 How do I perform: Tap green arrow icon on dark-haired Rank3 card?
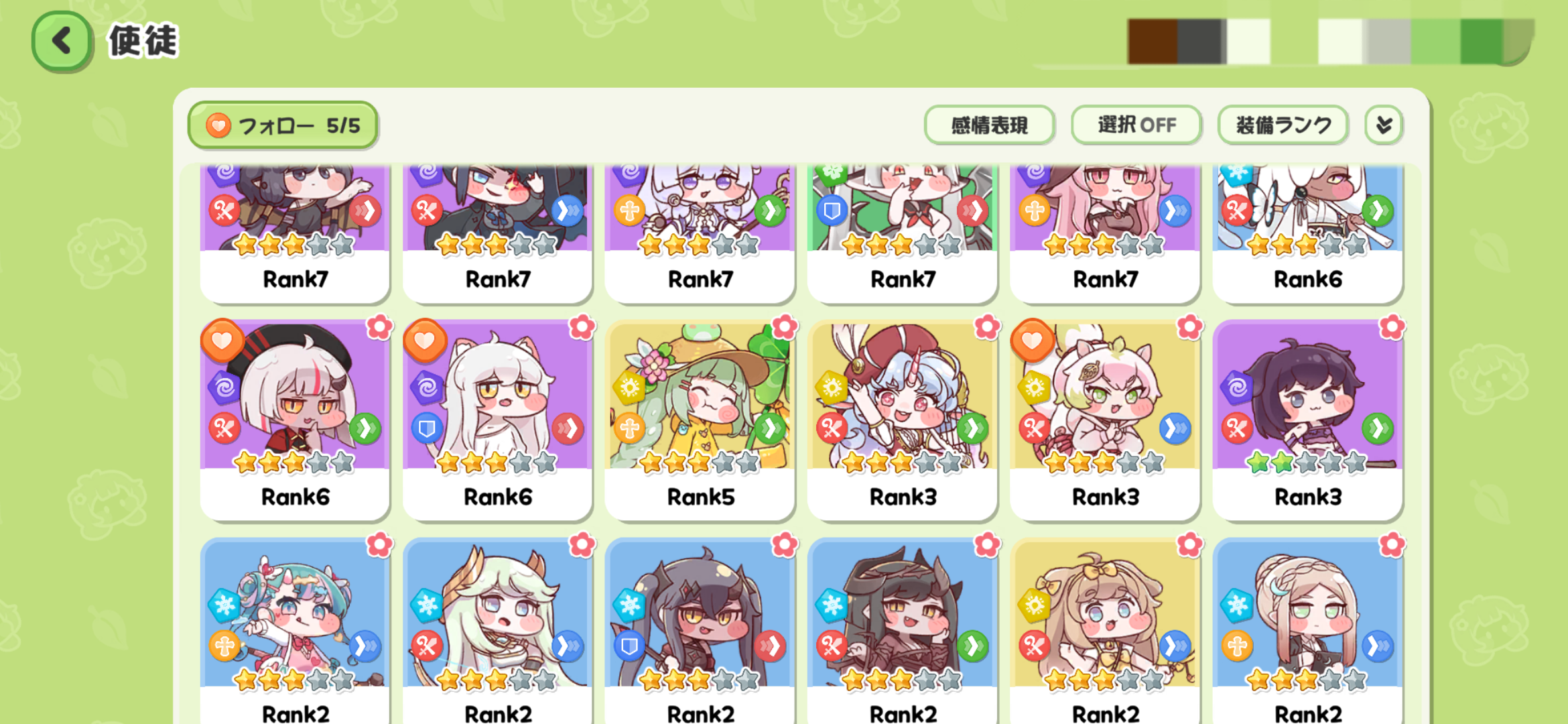click(x=1378, y=428)
